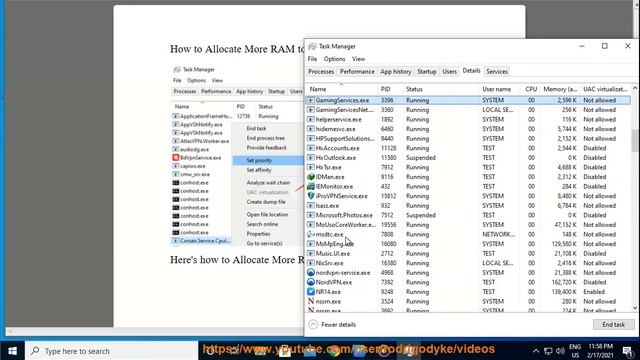Select the NisSrv.exe row
Image resolution: width=640 pixels, height=360 pixels.
pos(468,263)
